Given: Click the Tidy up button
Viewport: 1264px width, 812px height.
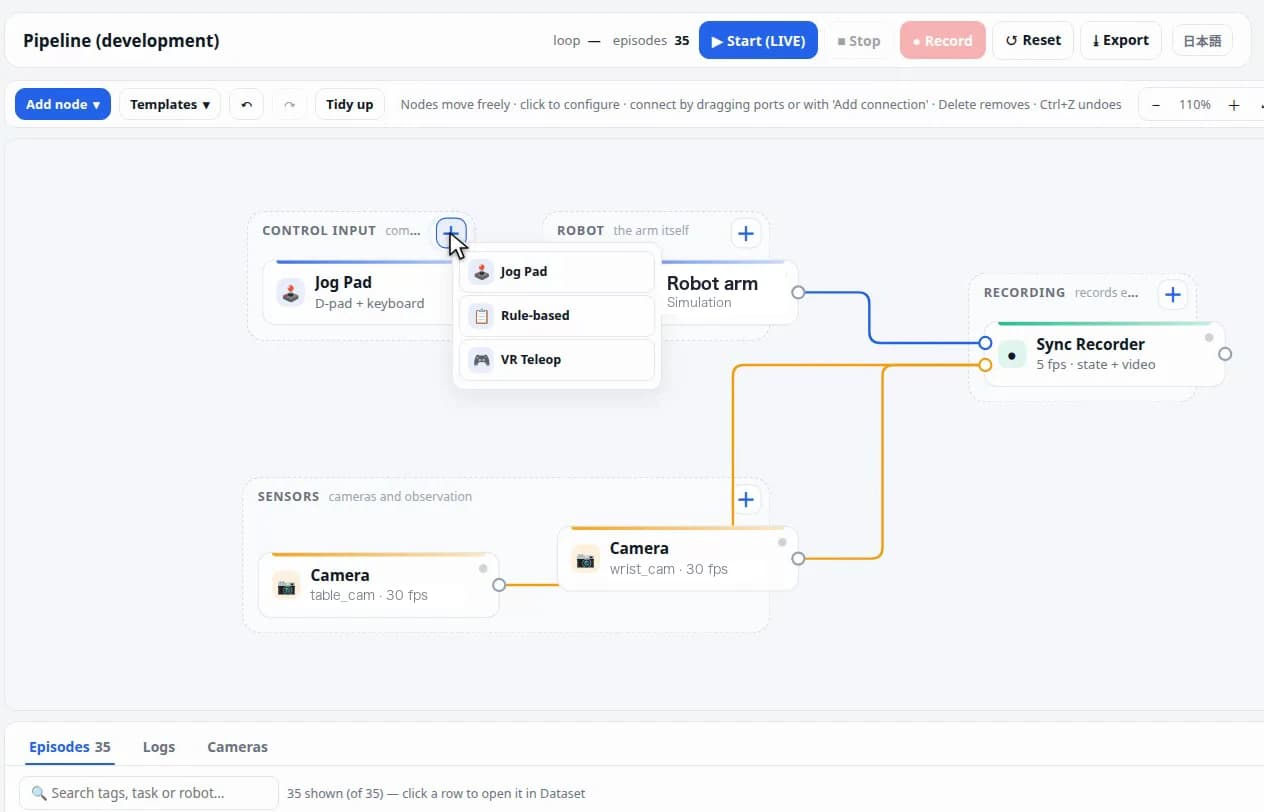Looking at the screenshot, I should (350, 104).
